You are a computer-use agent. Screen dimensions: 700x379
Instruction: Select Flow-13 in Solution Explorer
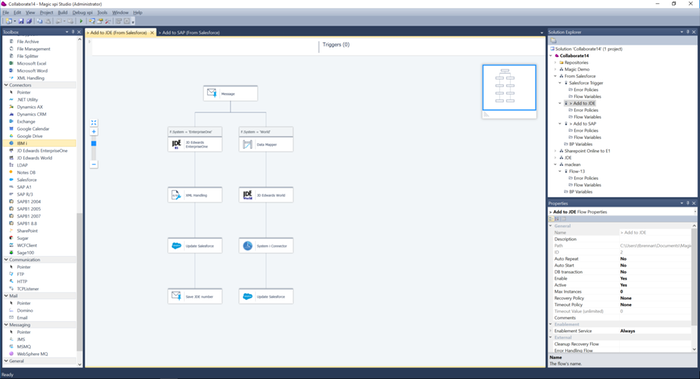click(576, 171)
